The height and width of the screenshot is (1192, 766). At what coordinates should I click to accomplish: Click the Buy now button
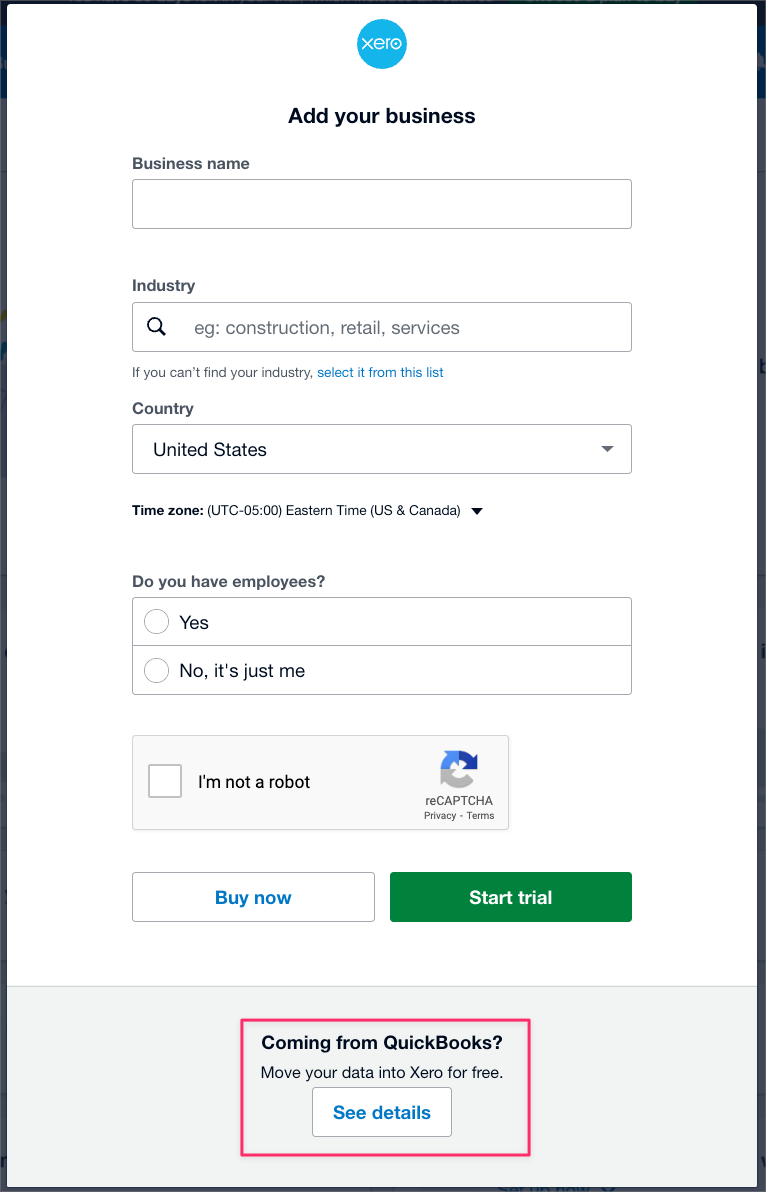(253, 897)
